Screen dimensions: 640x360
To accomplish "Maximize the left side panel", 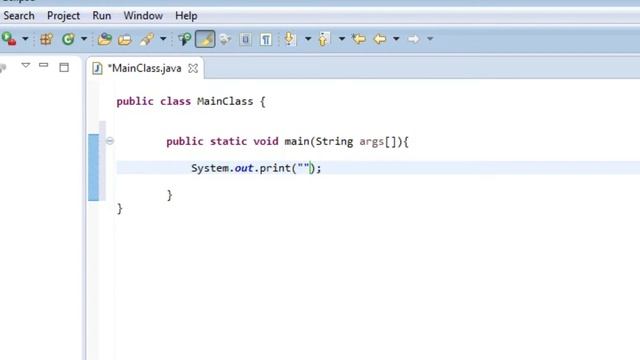I will coord(64,67).
